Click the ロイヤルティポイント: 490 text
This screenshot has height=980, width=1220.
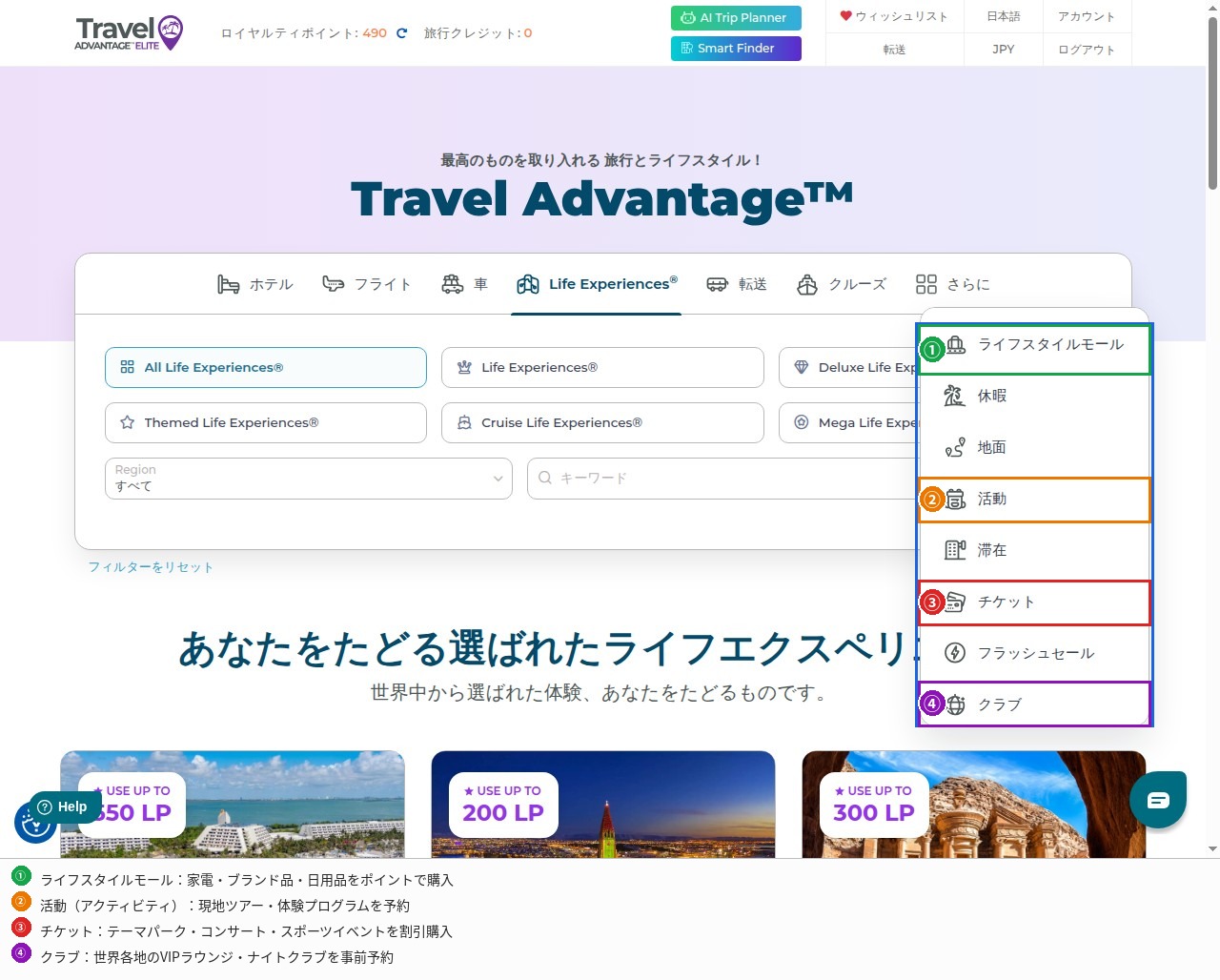tap(303, 33)
